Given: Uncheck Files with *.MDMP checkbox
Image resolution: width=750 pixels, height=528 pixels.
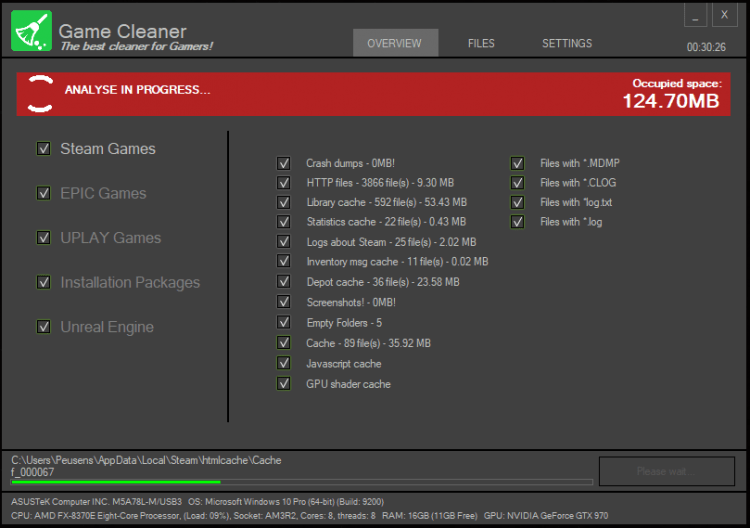Looking at the screenshot, I should (x=517, y=163).
